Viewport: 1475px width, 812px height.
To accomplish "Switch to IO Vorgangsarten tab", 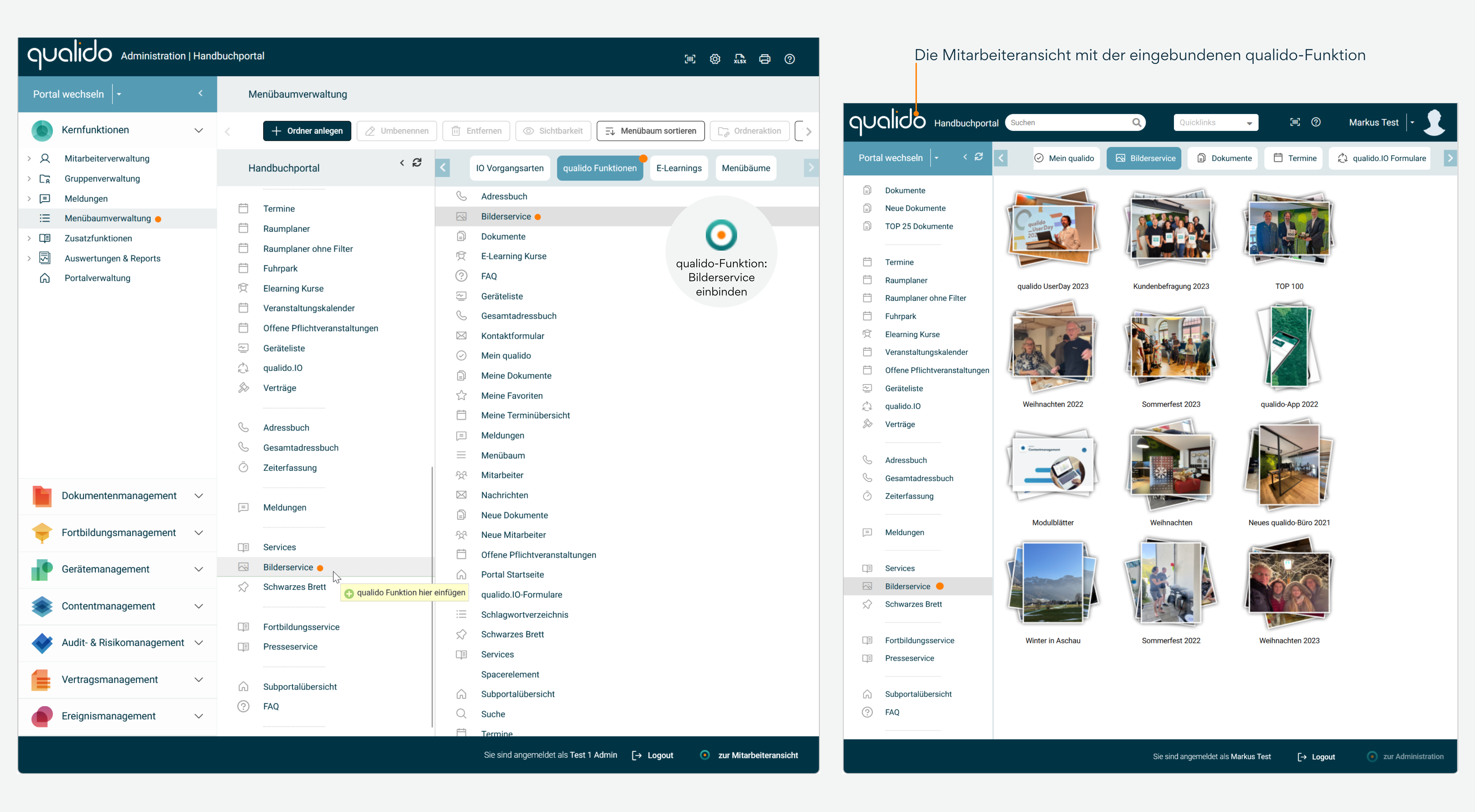I will [510, 168].
